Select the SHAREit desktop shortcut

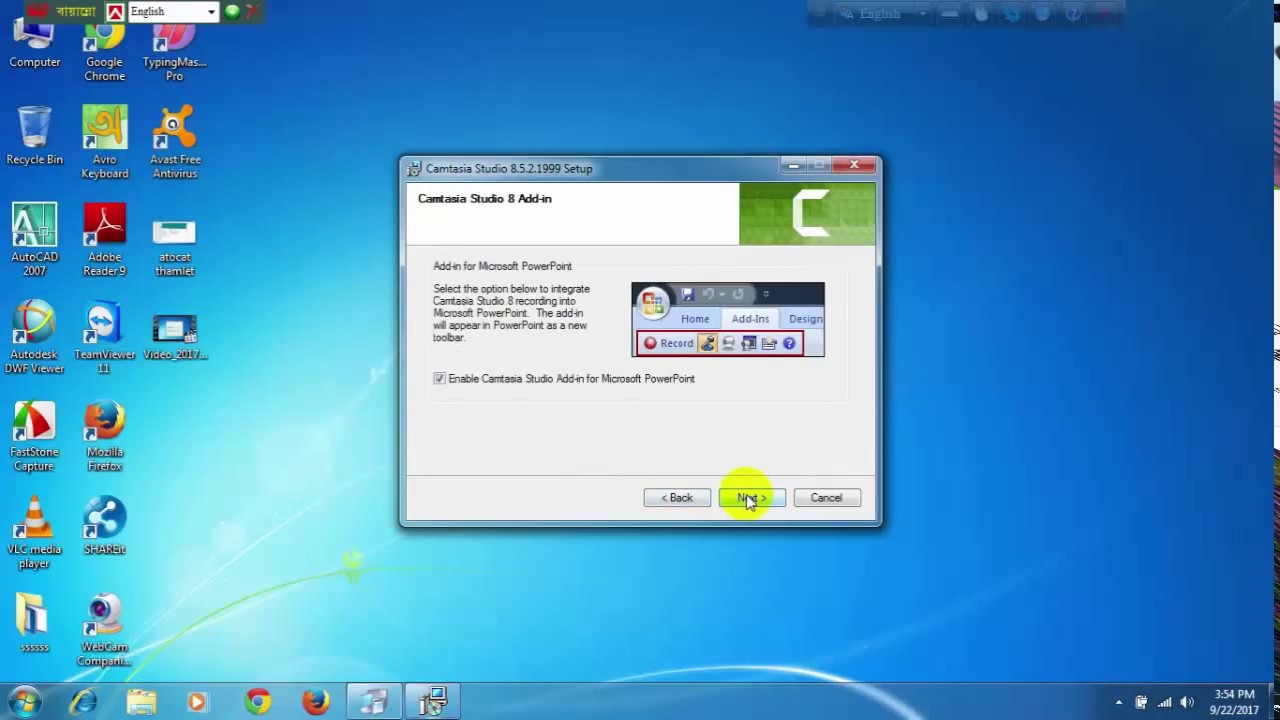pos(104,526)
